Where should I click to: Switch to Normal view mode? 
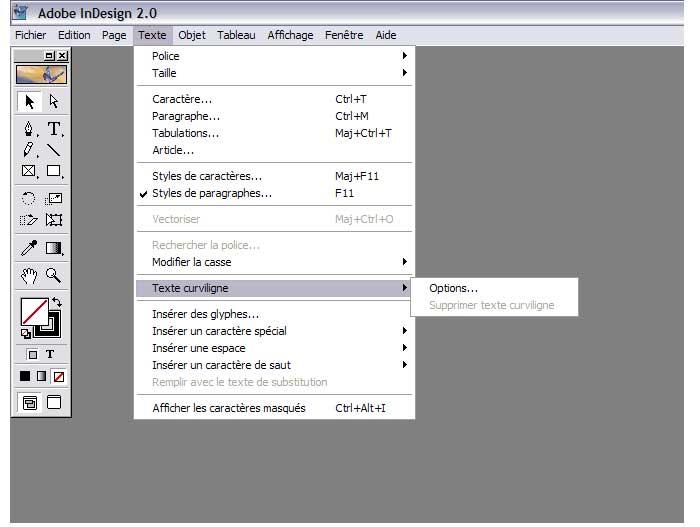(29, 402)
